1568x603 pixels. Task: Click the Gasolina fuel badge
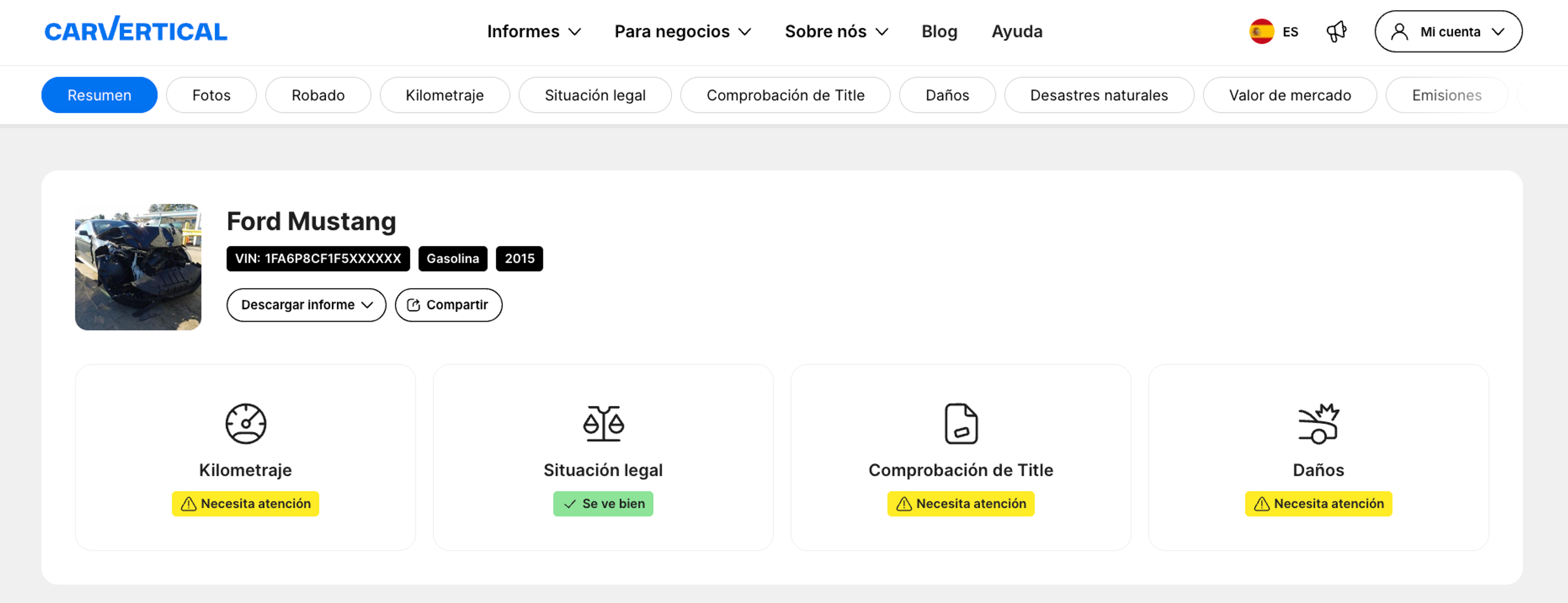453,259
